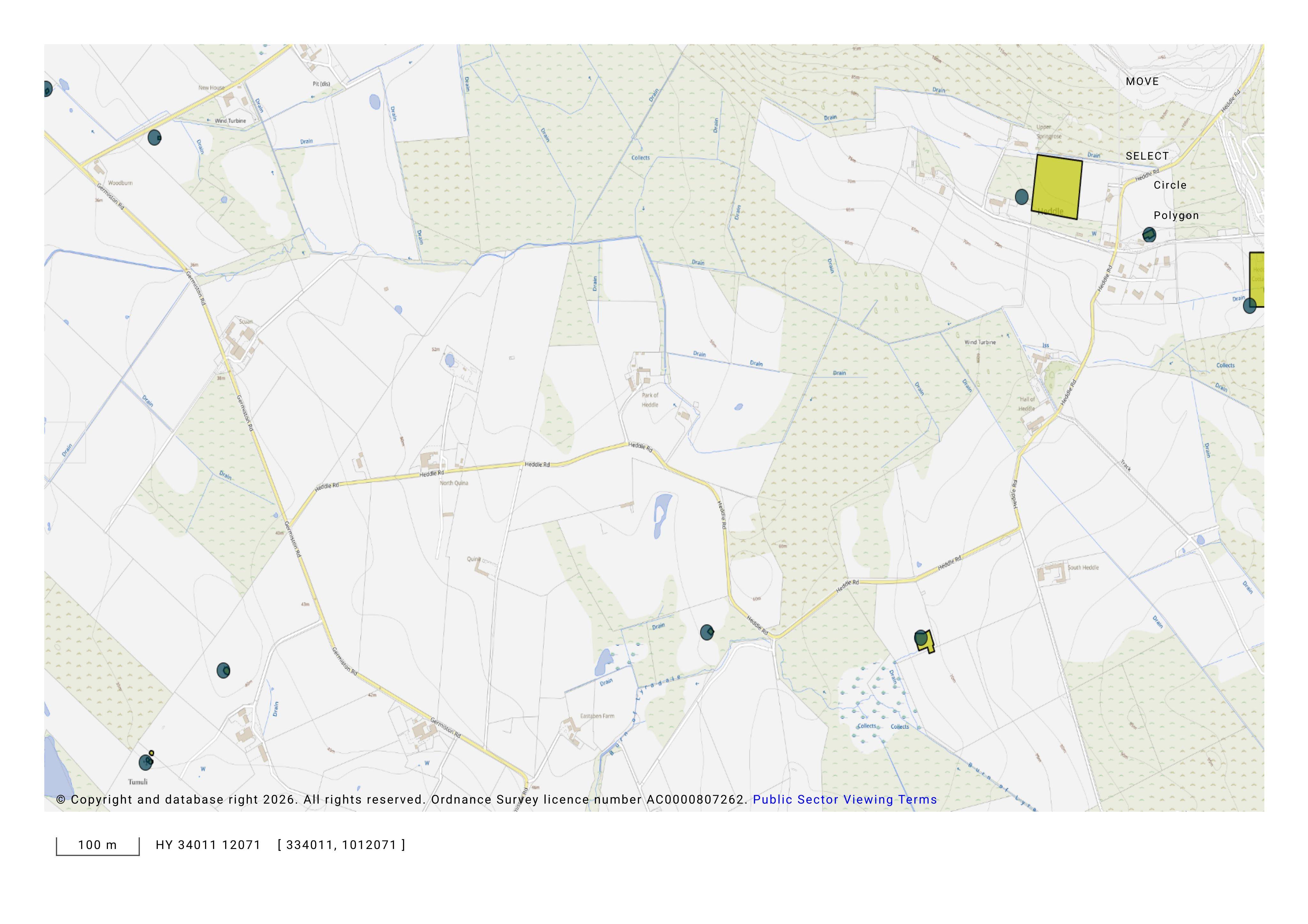Click the grid reference HY 34011 12071
1308x924 pixels.
(x=208, y=845)
